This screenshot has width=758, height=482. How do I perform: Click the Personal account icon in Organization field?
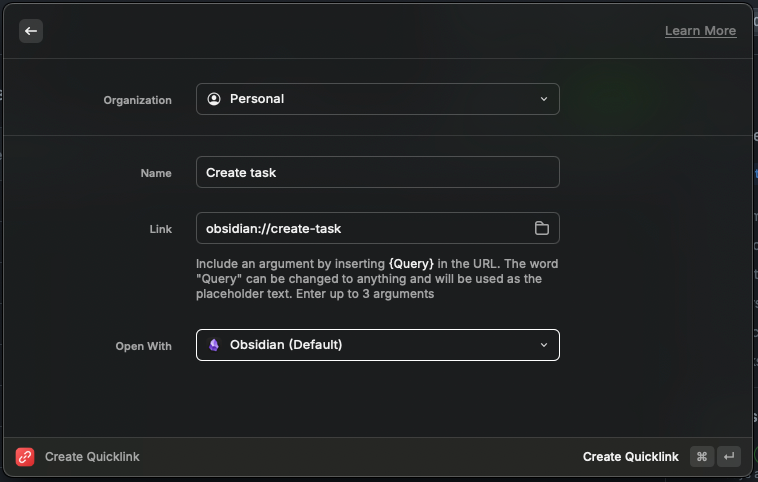214,99
